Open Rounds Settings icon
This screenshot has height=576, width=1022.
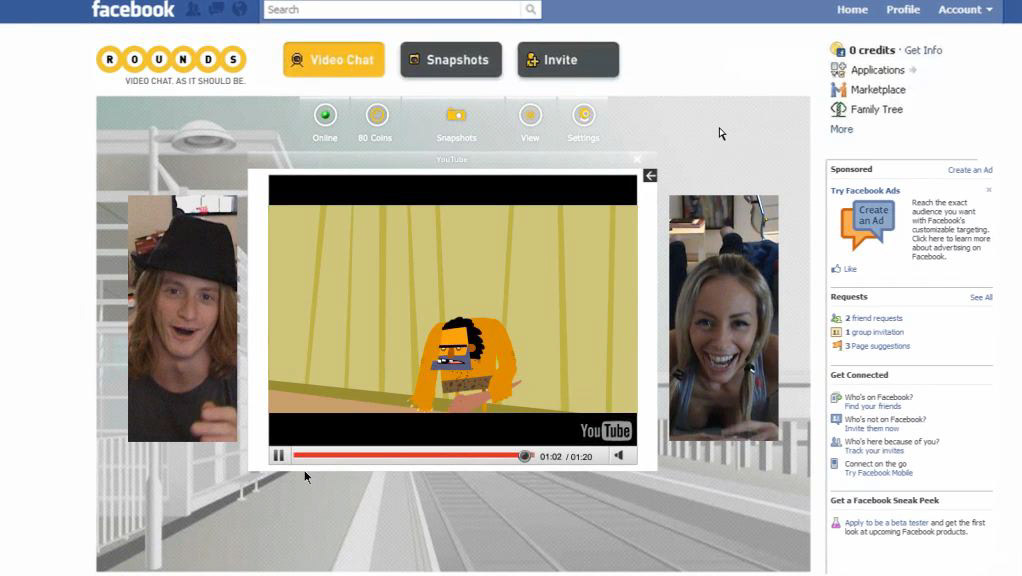pyautogui.click(x=583, y=115)
